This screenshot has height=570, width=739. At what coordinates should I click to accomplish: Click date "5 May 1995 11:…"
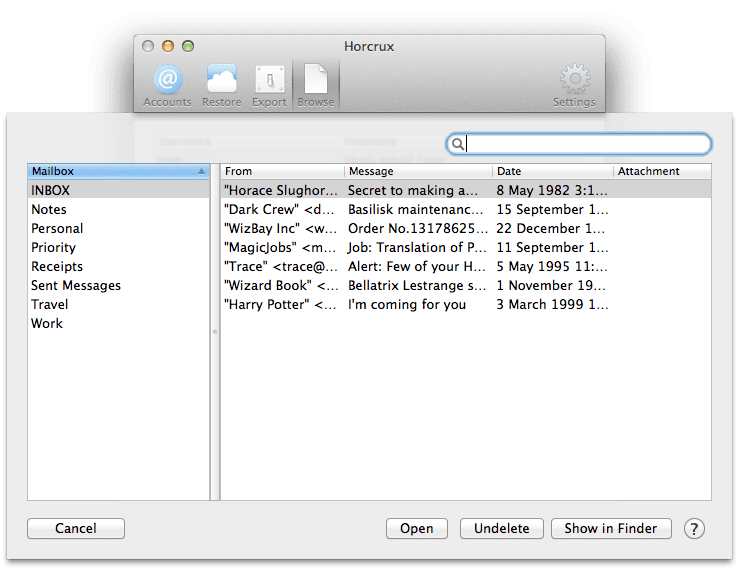click(x=552, y=266)
